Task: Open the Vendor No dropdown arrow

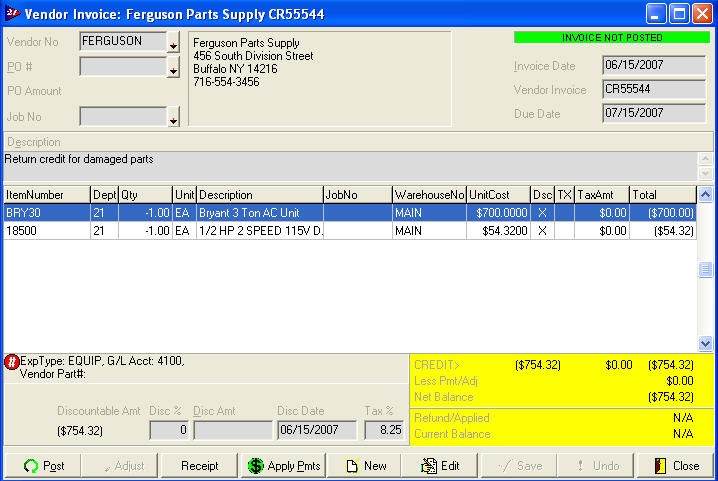Action: (x=173, y=42)
